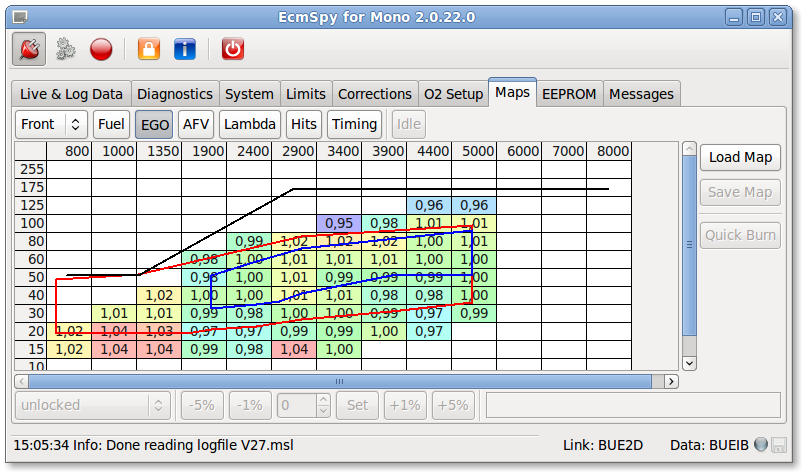This screenshot has width=802, height=472.
Task: Click the red plug connect icon
Action: pos(30,48)
